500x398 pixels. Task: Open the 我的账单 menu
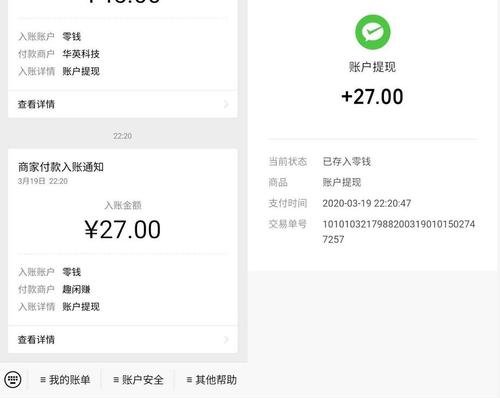65,380
